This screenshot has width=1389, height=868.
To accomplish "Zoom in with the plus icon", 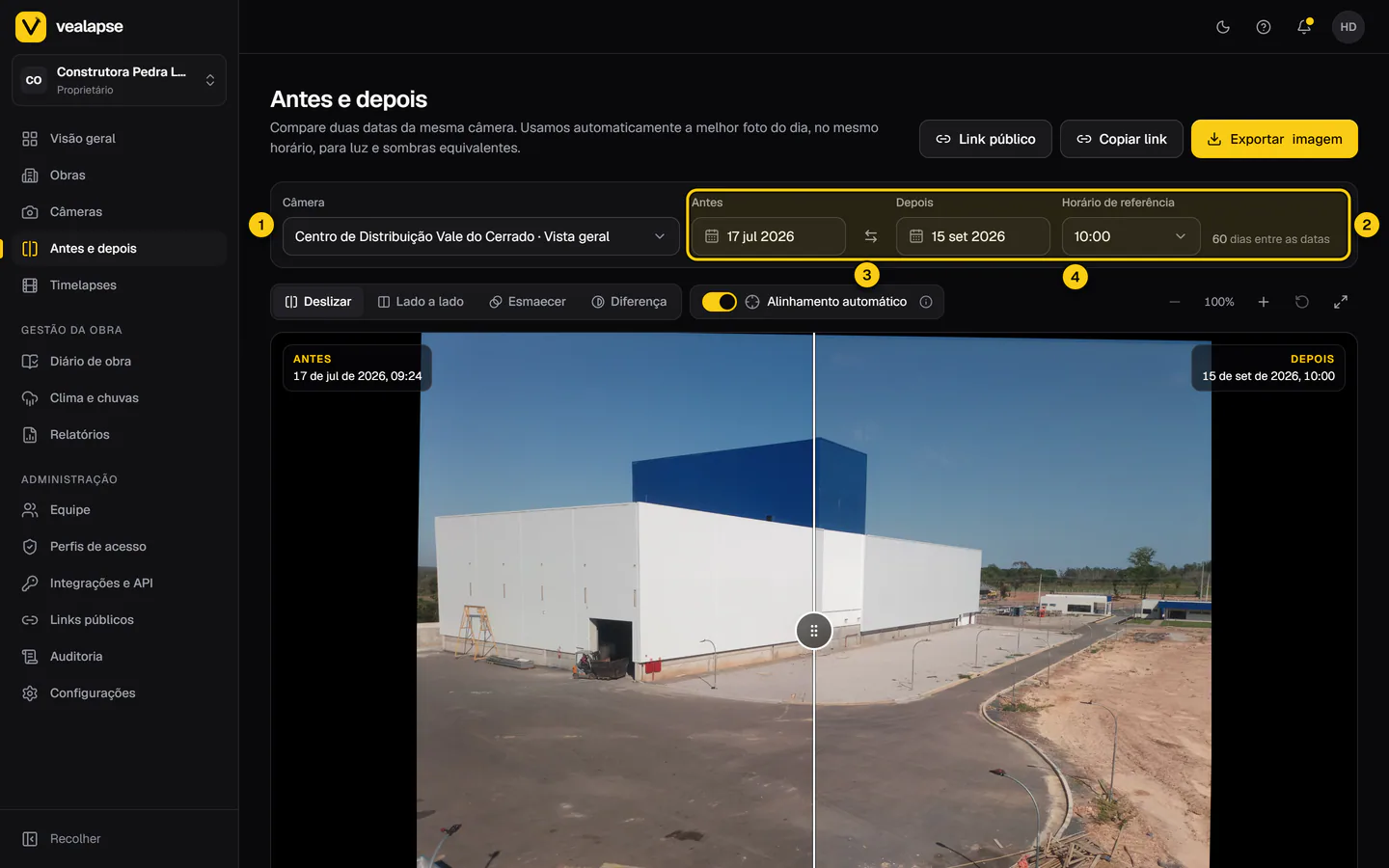I will (x=1264, y=302).
